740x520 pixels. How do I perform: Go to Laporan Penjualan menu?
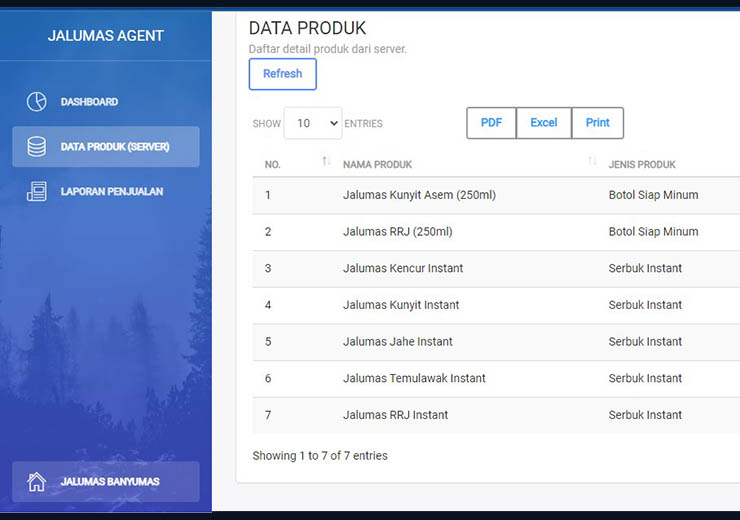click(x=111, y=192)
